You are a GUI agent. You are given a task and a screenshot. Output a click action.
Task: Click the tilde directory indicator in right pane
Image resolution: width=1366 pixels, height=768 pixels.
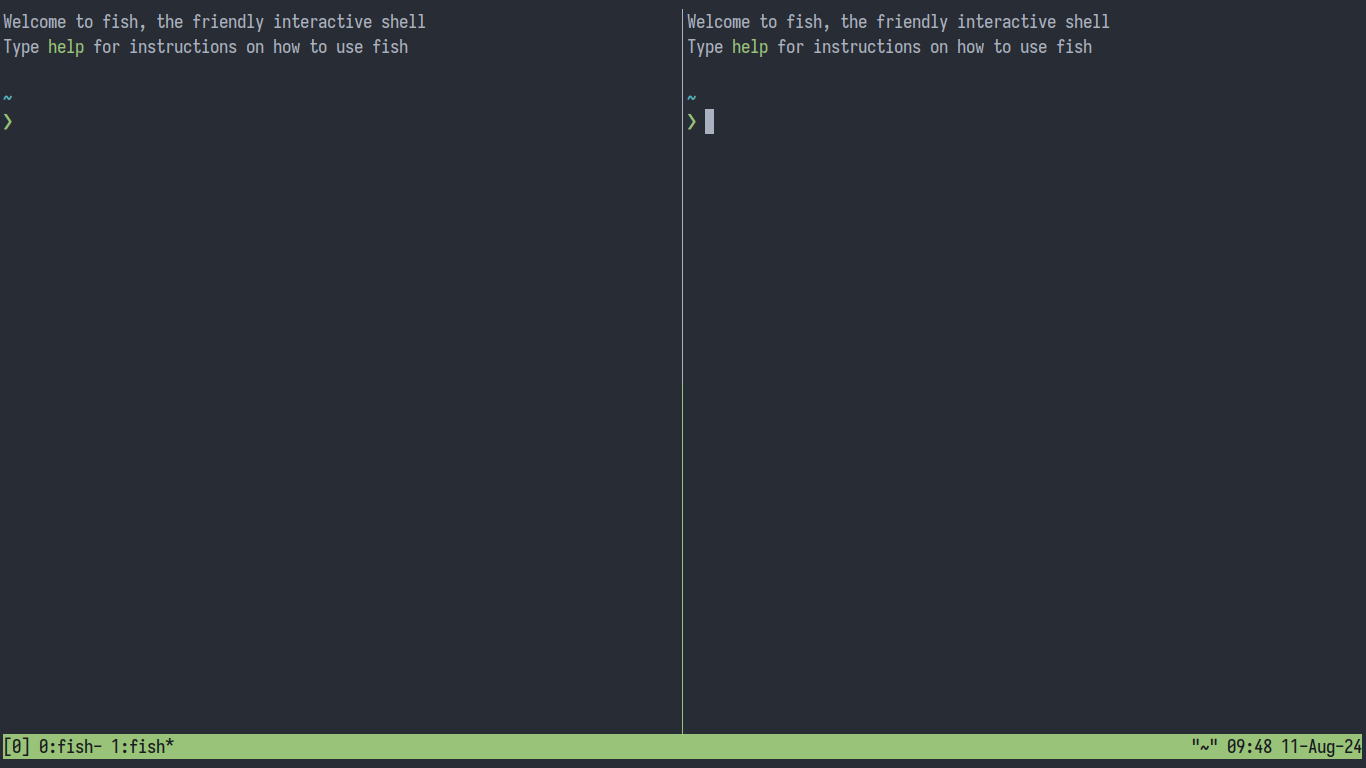[x=691, y=97]
